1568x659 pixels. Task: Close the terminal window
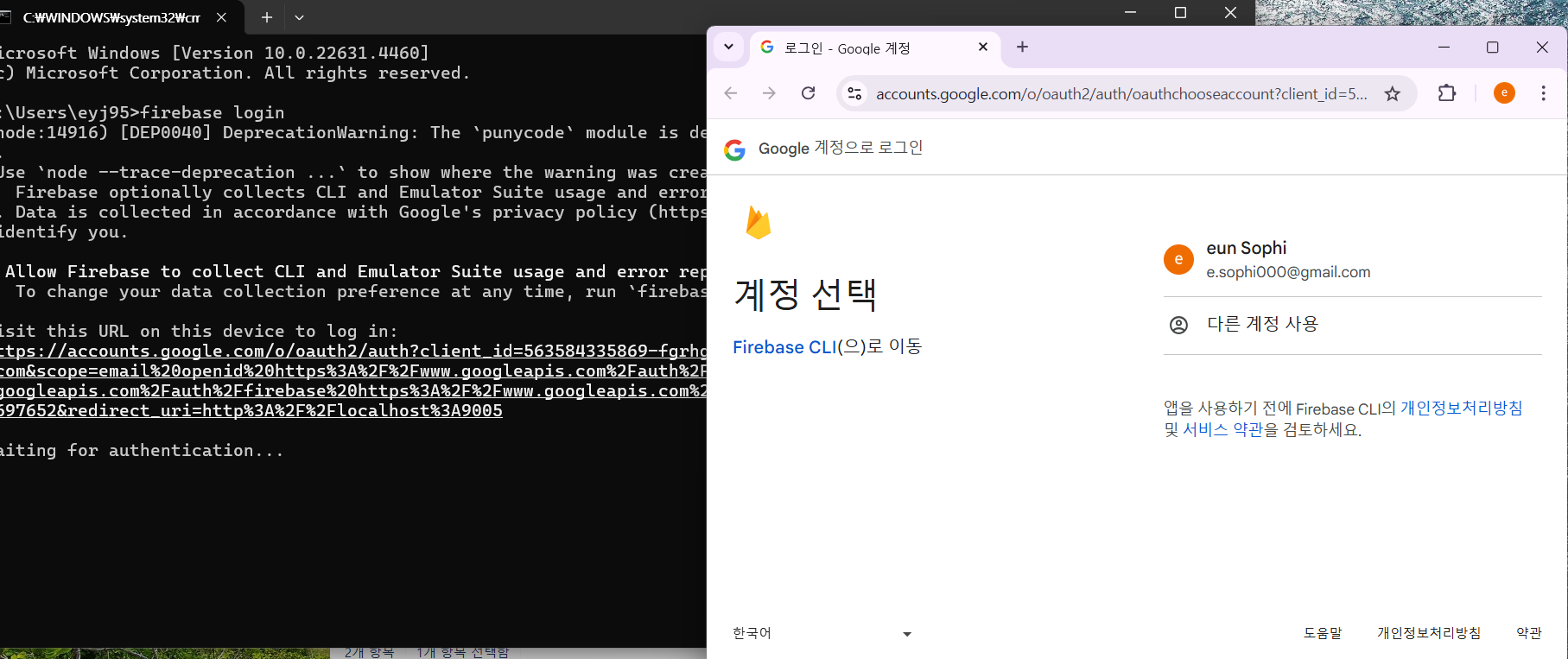[x=1230, y=12]
